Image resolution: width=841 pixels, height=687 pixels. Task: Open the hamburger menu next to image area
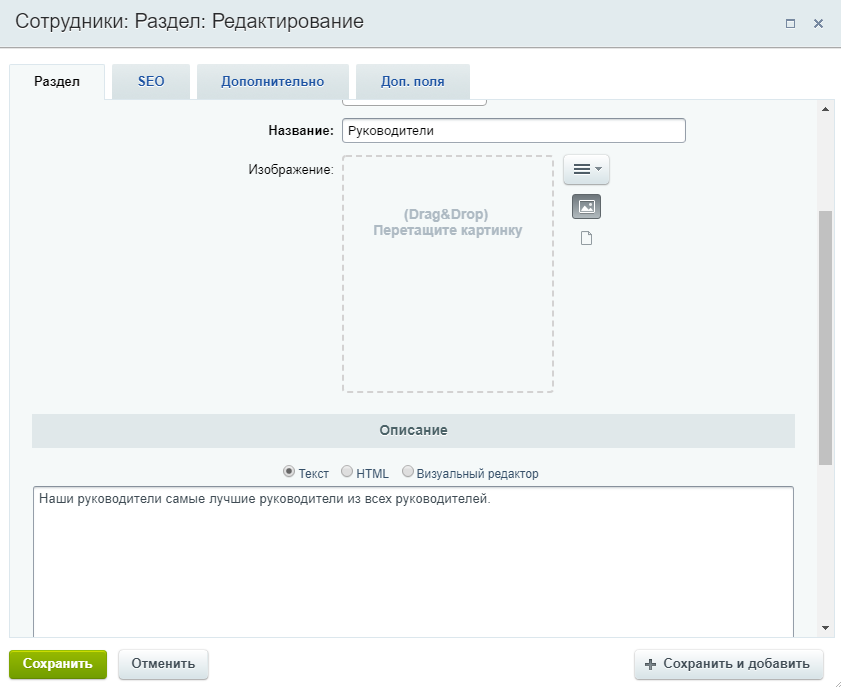pyautogui.click(x=586, y=169)
